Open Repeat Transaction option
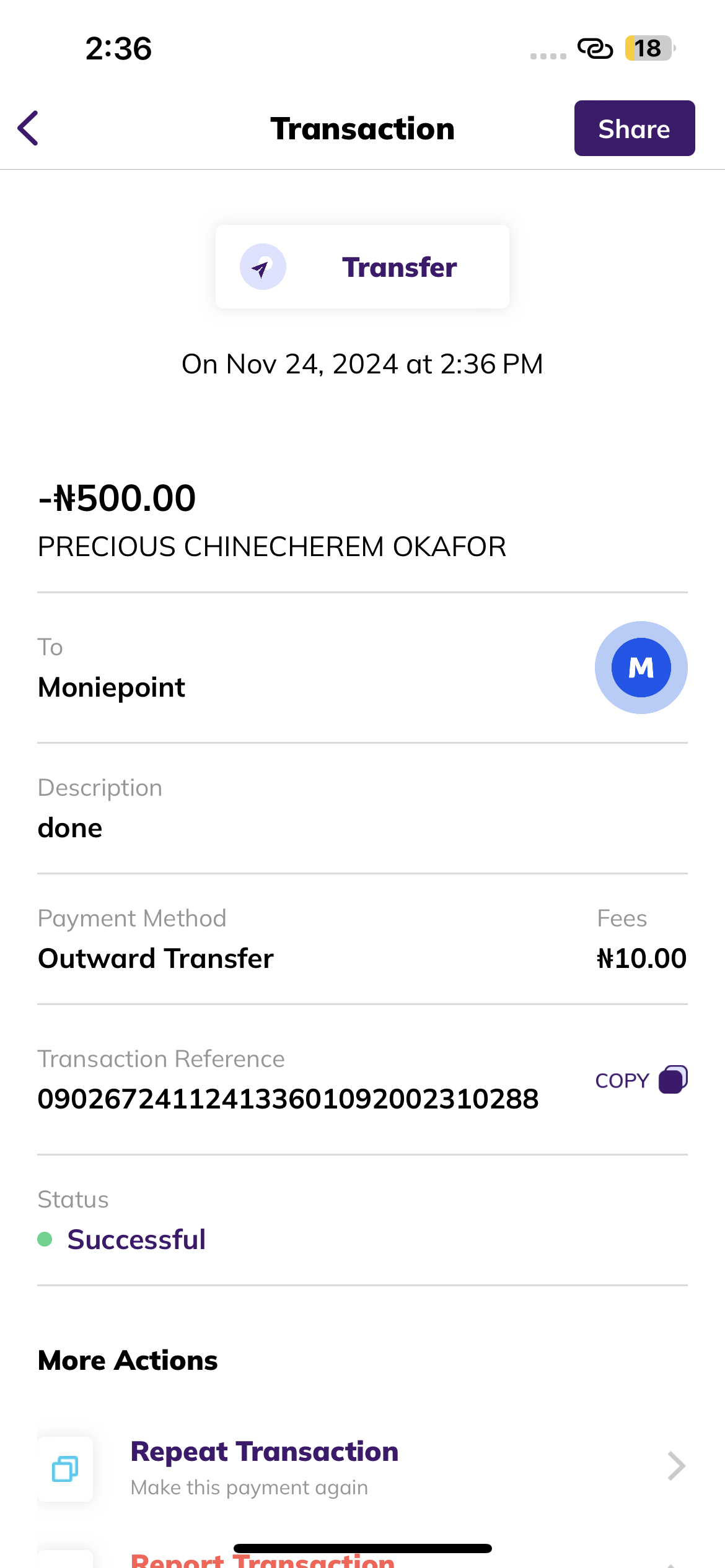This screenshot has height=1568, width=725. pos(264,1452)
